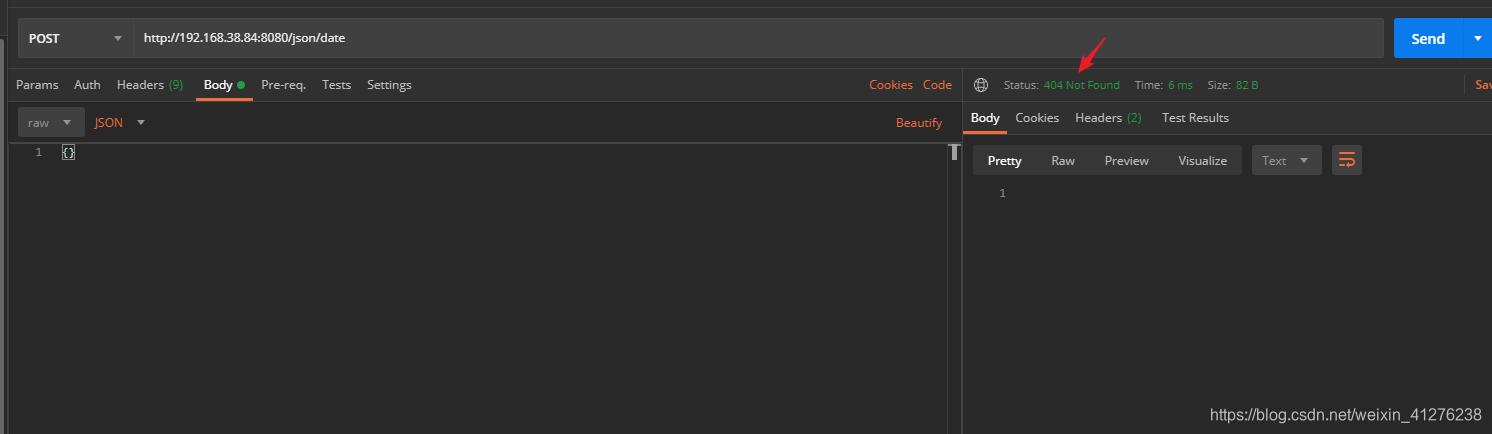Open the response Headers (2) tab

1108,118
